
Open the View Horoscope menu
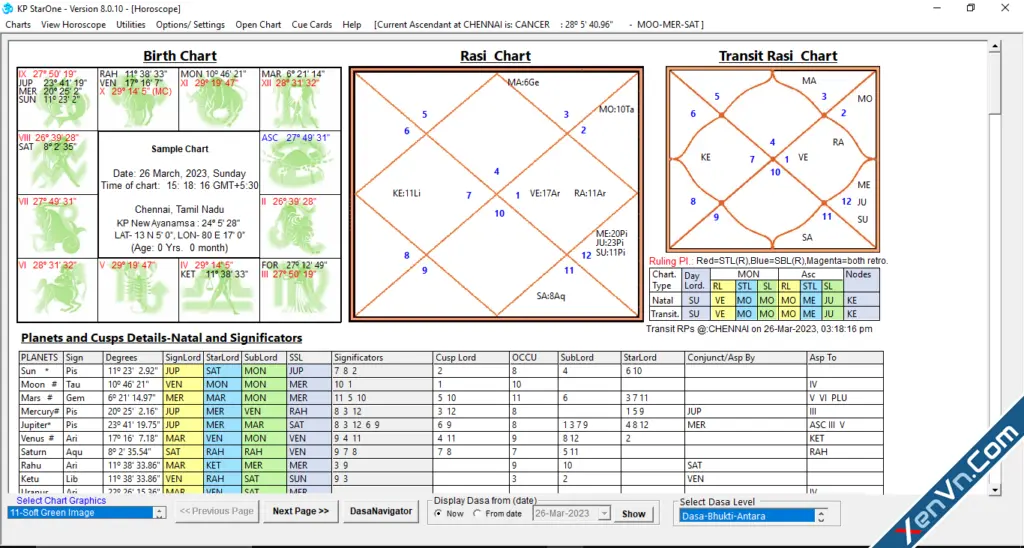(73, 25)
